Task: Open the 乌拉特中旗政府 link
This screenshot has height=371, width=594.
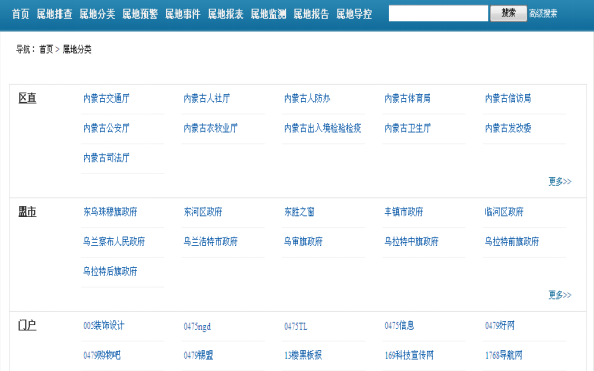Action: [x=411, y=241]
